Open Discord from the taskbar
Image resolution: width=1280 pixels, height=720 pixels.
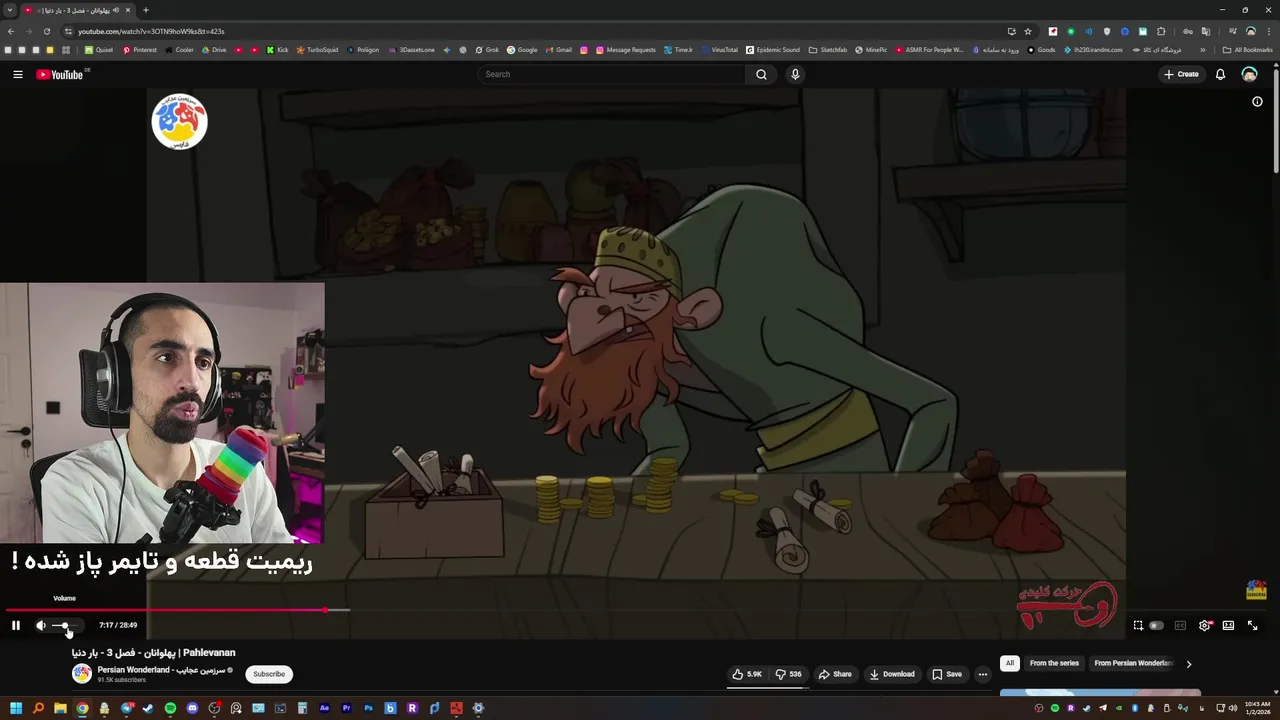[x=192, y=708]
